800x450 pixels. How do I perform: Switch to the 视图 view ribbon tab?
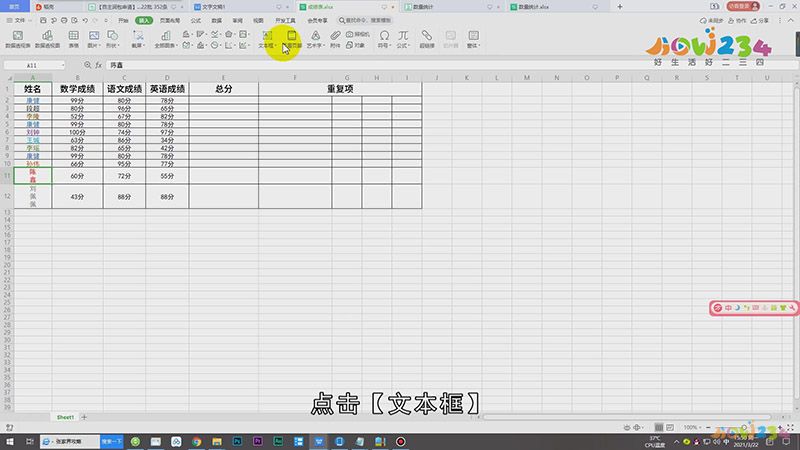click(259, 20)
